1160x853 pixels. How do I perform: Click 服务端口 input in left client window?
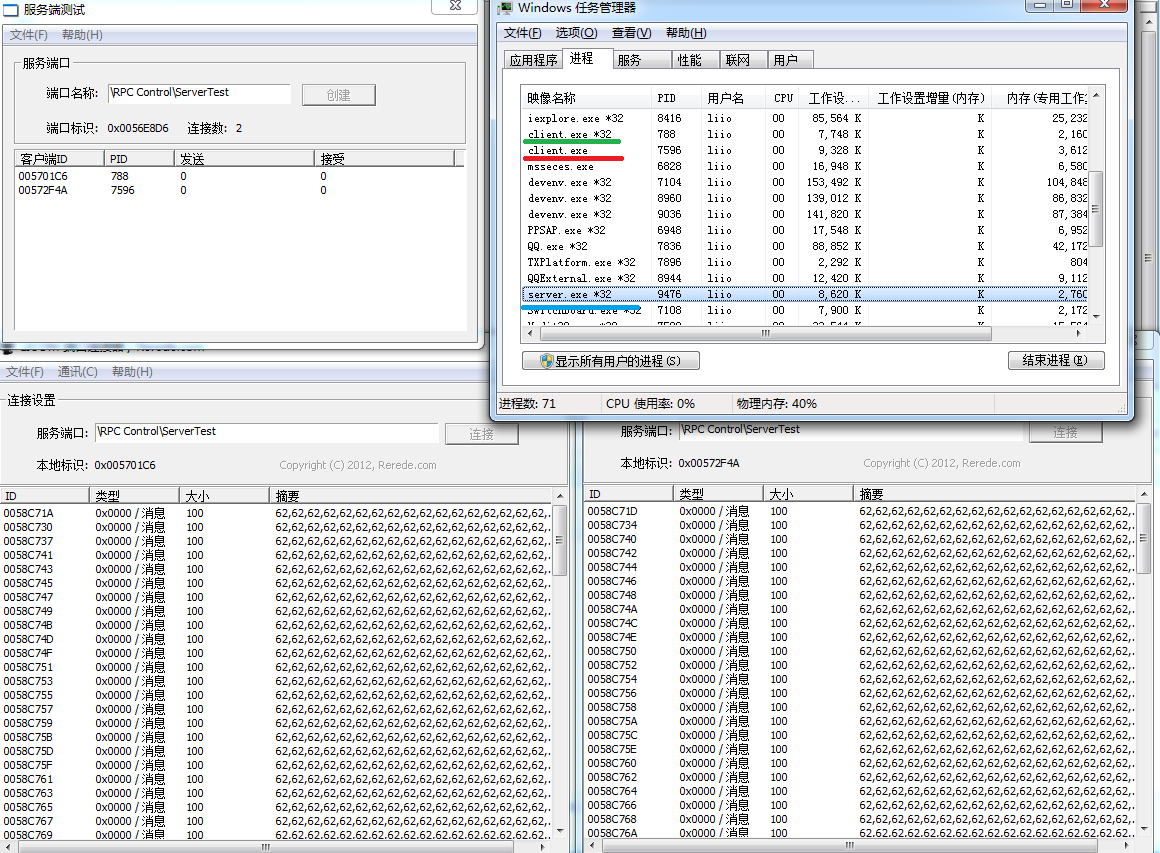pyautogui.click(x=266, y=433)
